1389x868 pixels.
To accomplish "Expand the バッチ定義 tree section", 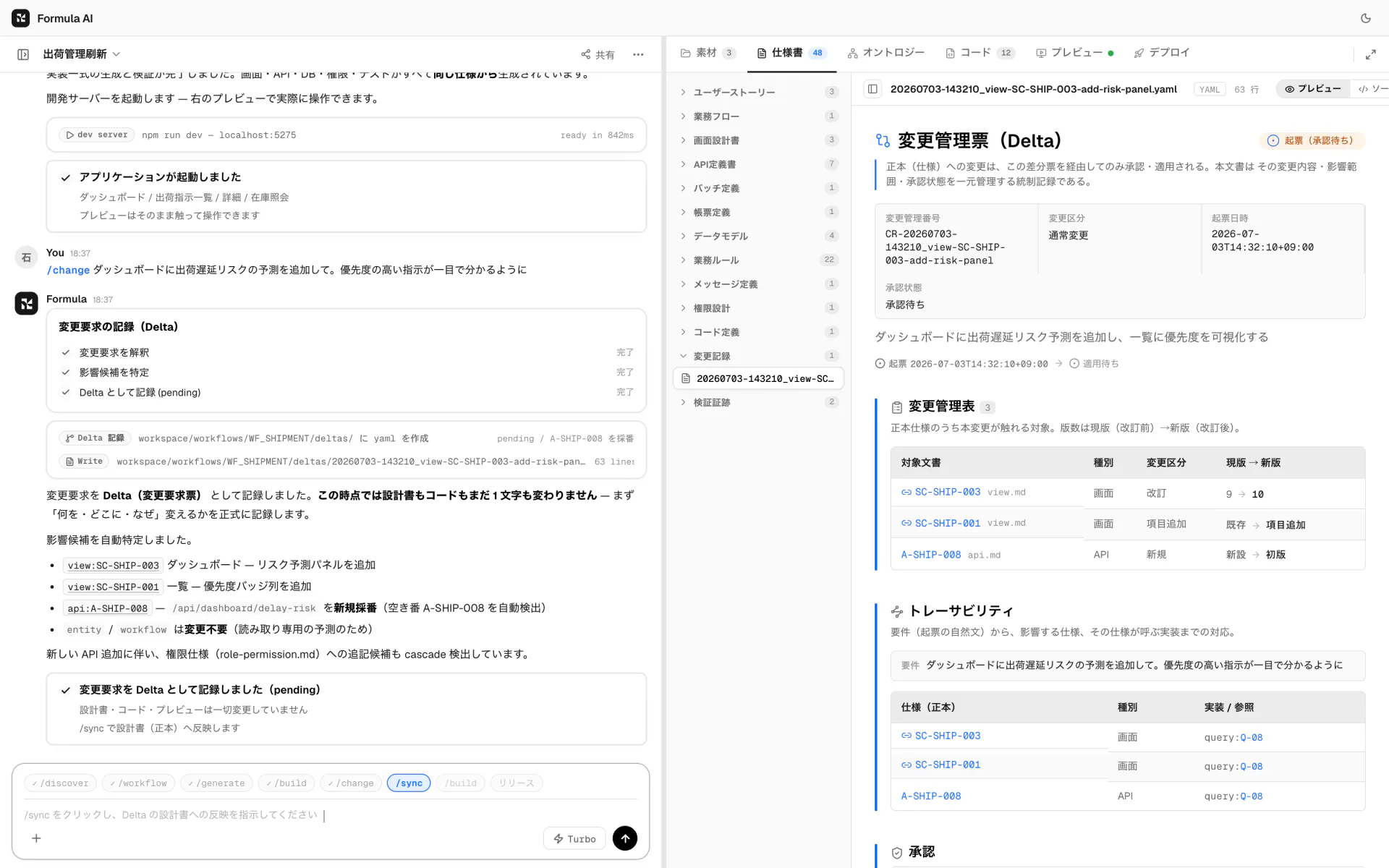I will click(x=758, y=188).
